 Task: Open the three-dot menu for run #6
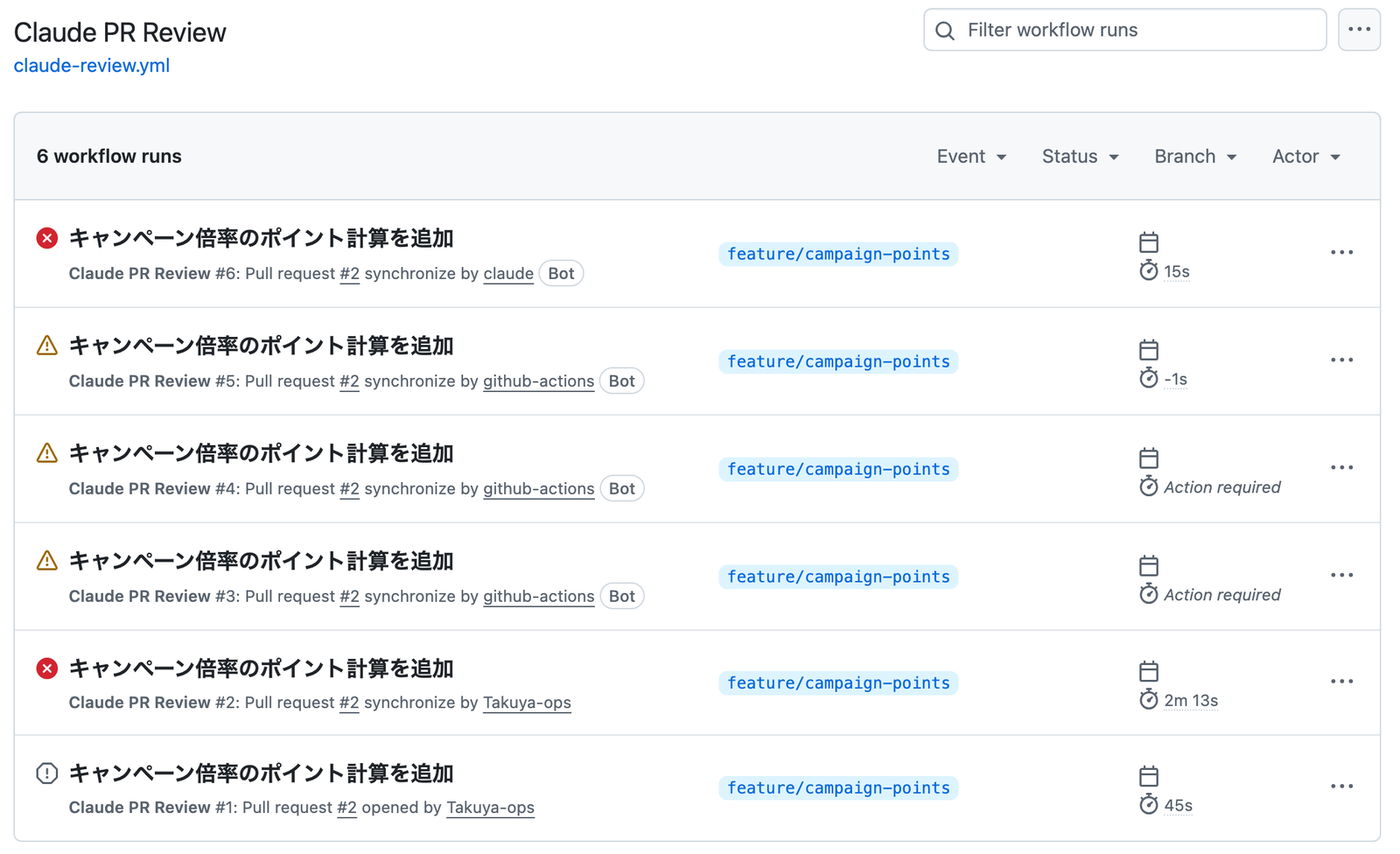1341,253
